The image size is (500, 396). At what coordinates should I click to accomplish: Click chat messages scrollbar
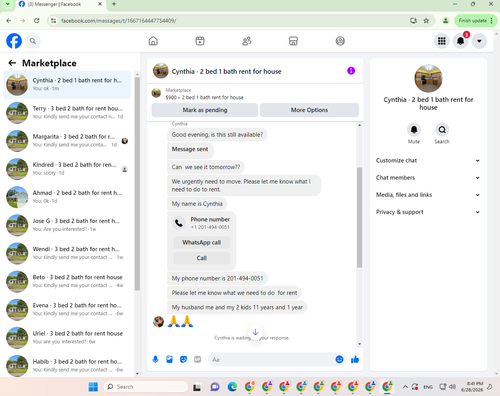pos(359,217)
